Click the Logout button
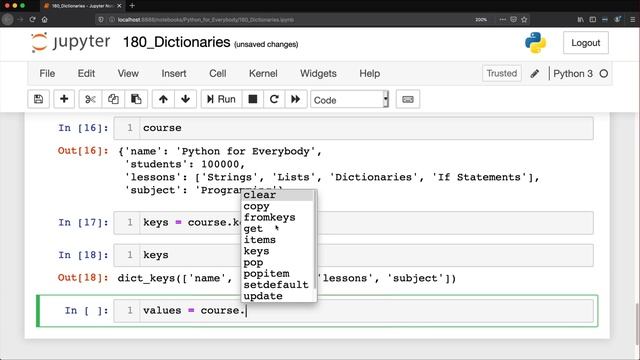 (x=586, y=43)
